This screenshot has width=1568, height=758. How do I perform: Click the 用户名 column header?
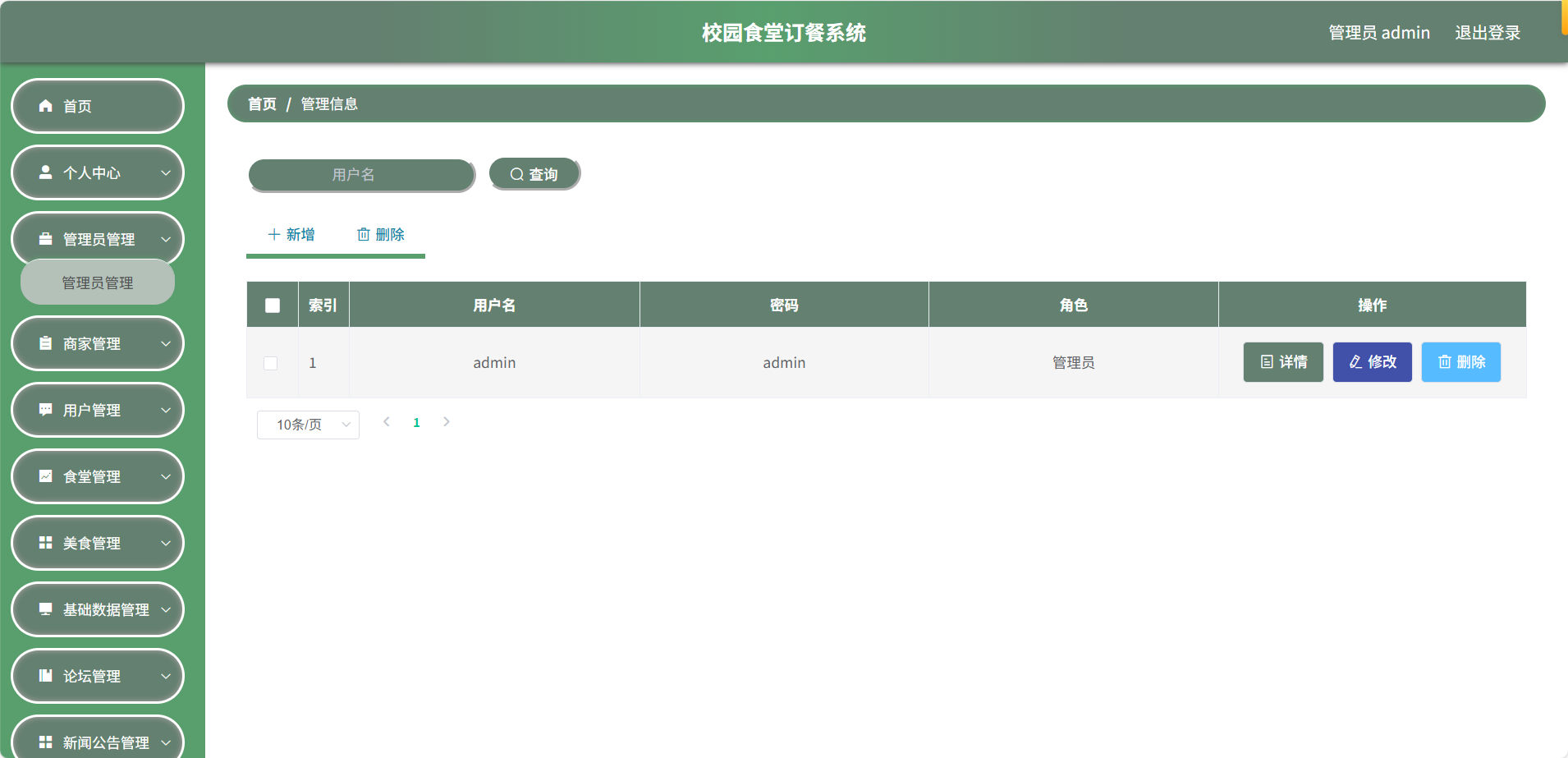pyautogui.click(x=494, y=305)
